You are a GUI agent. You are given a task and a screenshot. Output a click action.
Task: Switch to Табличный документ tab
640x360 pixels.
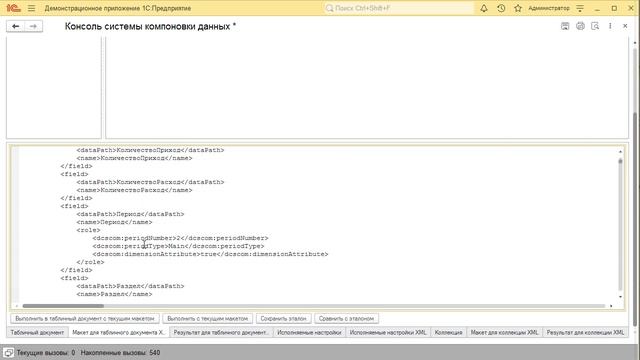(37, 333)
